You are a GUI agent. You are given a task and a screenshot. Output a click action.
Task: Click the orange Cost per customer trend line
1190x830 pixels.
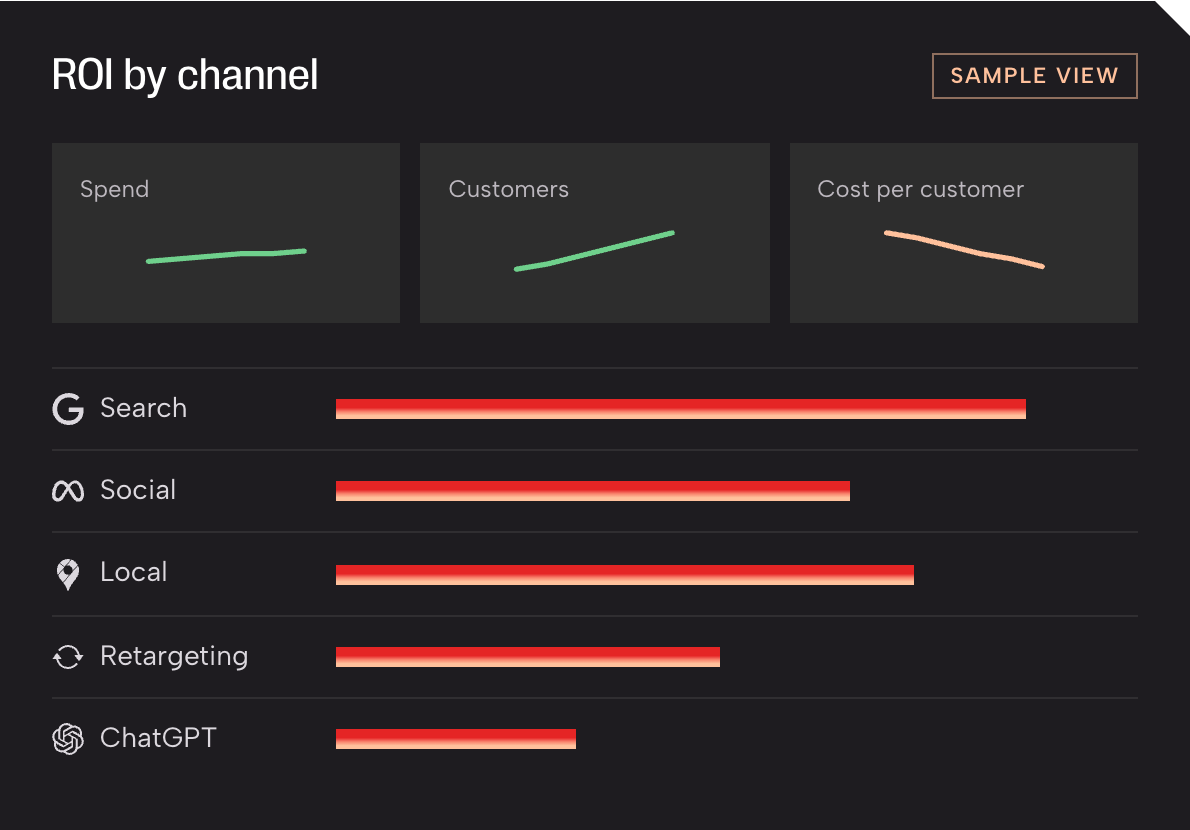[964, 250]
